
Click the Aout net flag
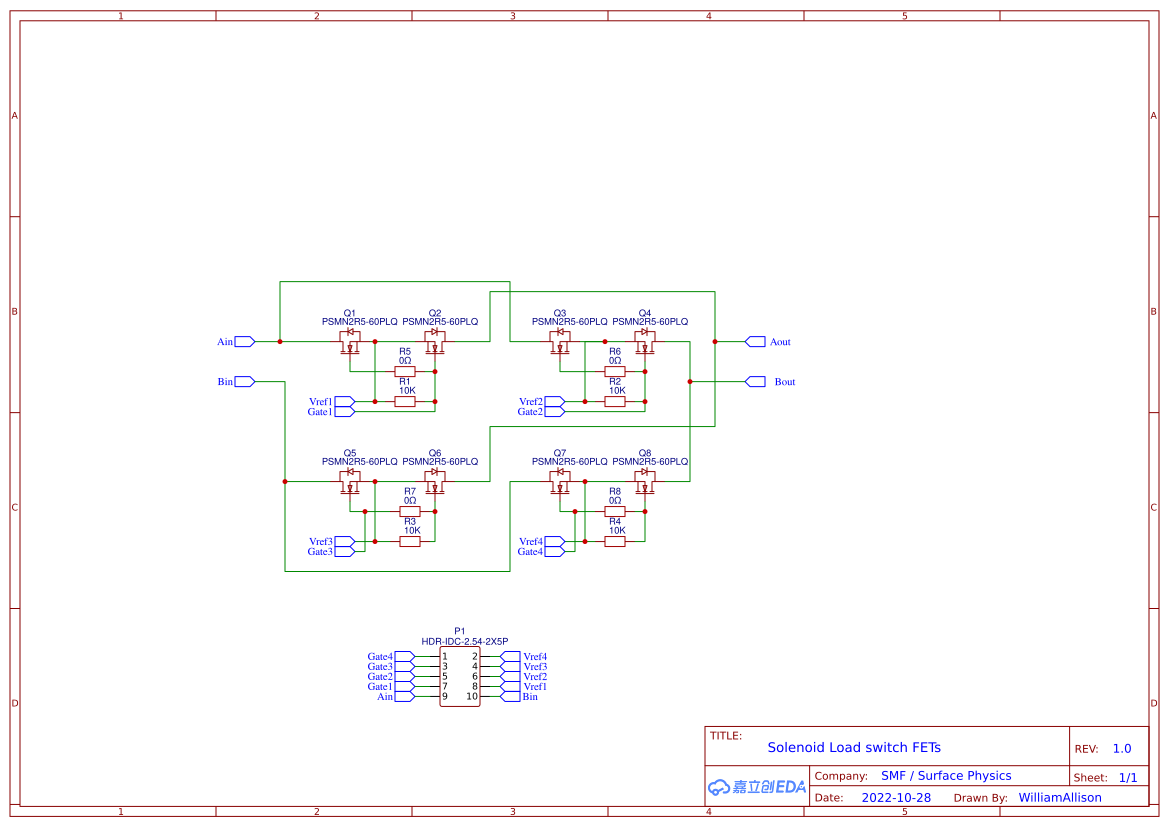757,341
